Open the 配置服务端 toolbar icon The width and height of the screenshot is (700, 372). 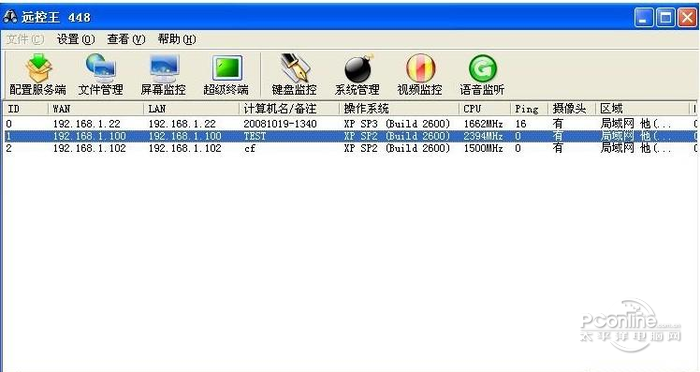[38, 75]
